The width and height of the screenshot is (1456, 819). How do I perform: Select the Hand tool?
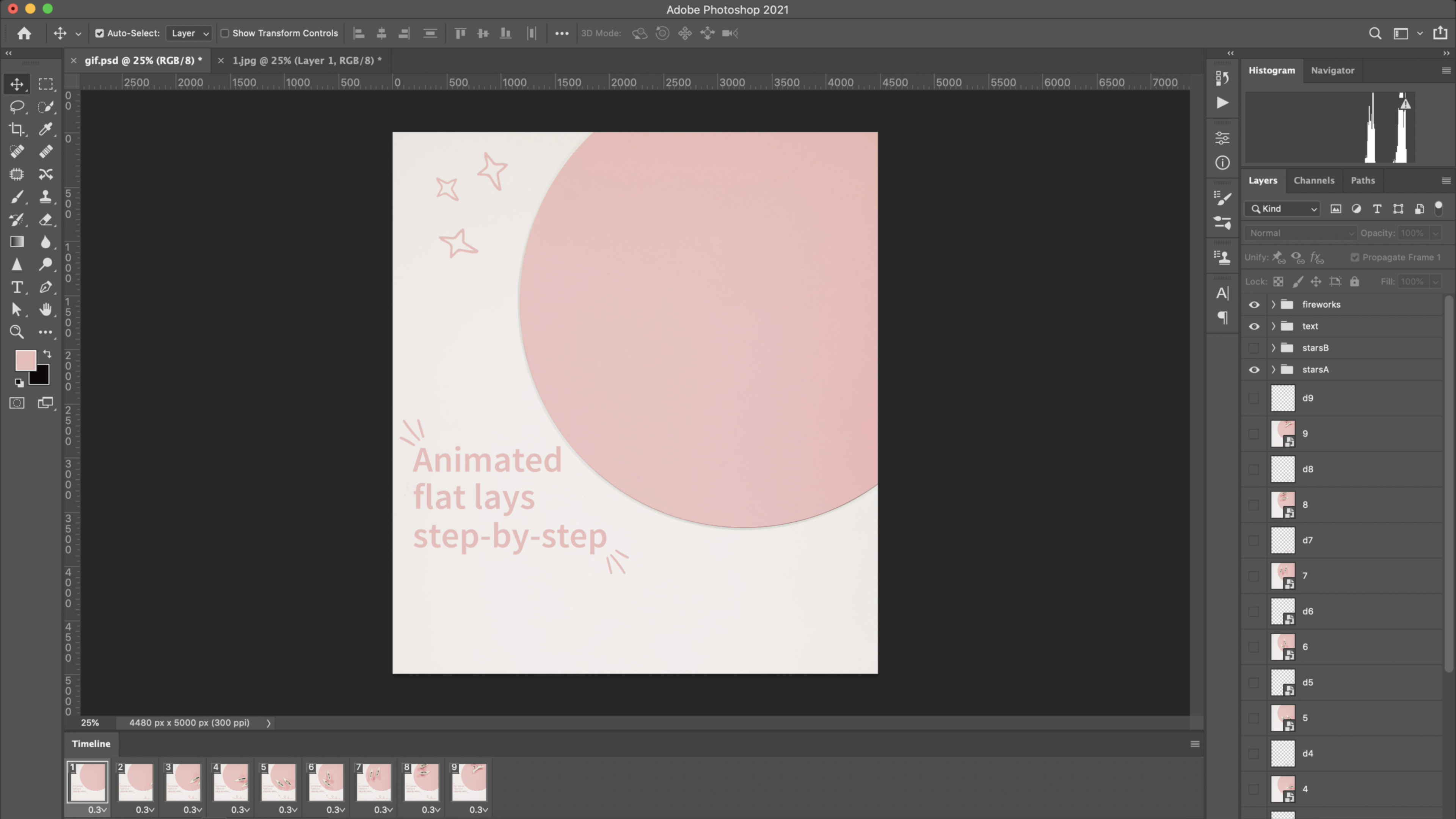coord(46,309)
